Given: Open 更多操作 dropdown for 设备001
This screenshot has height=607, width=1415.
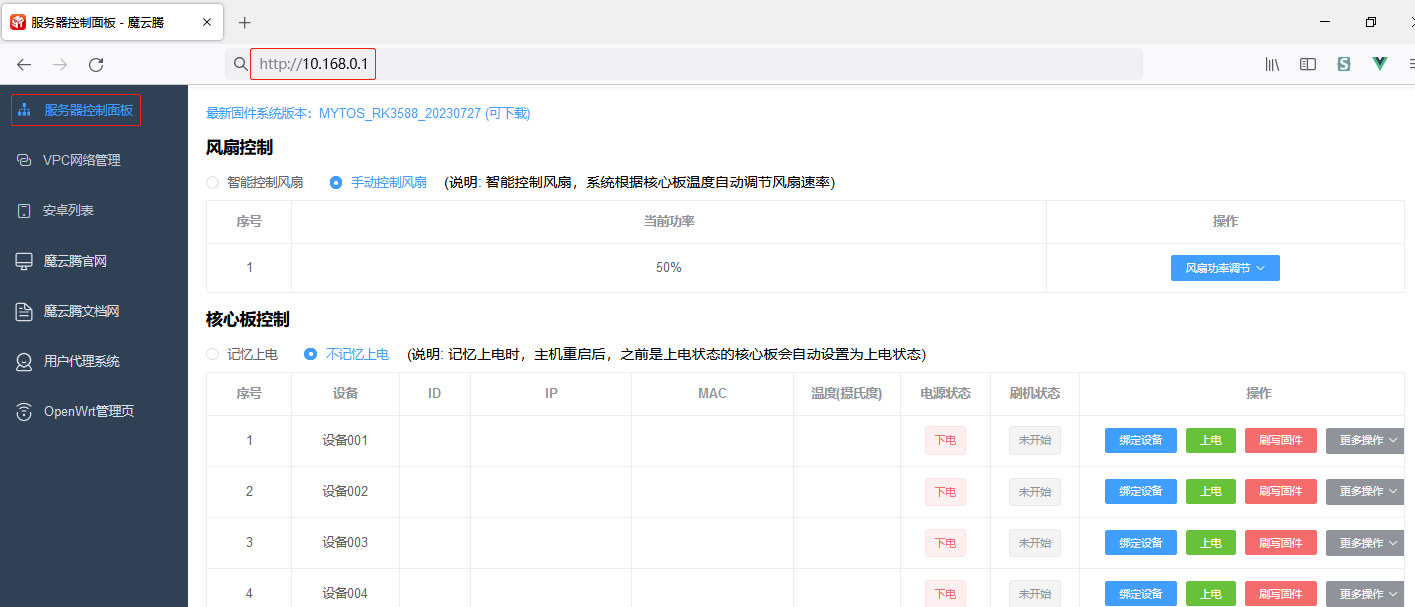Looking at the screenshot, I should (1366, 441).
